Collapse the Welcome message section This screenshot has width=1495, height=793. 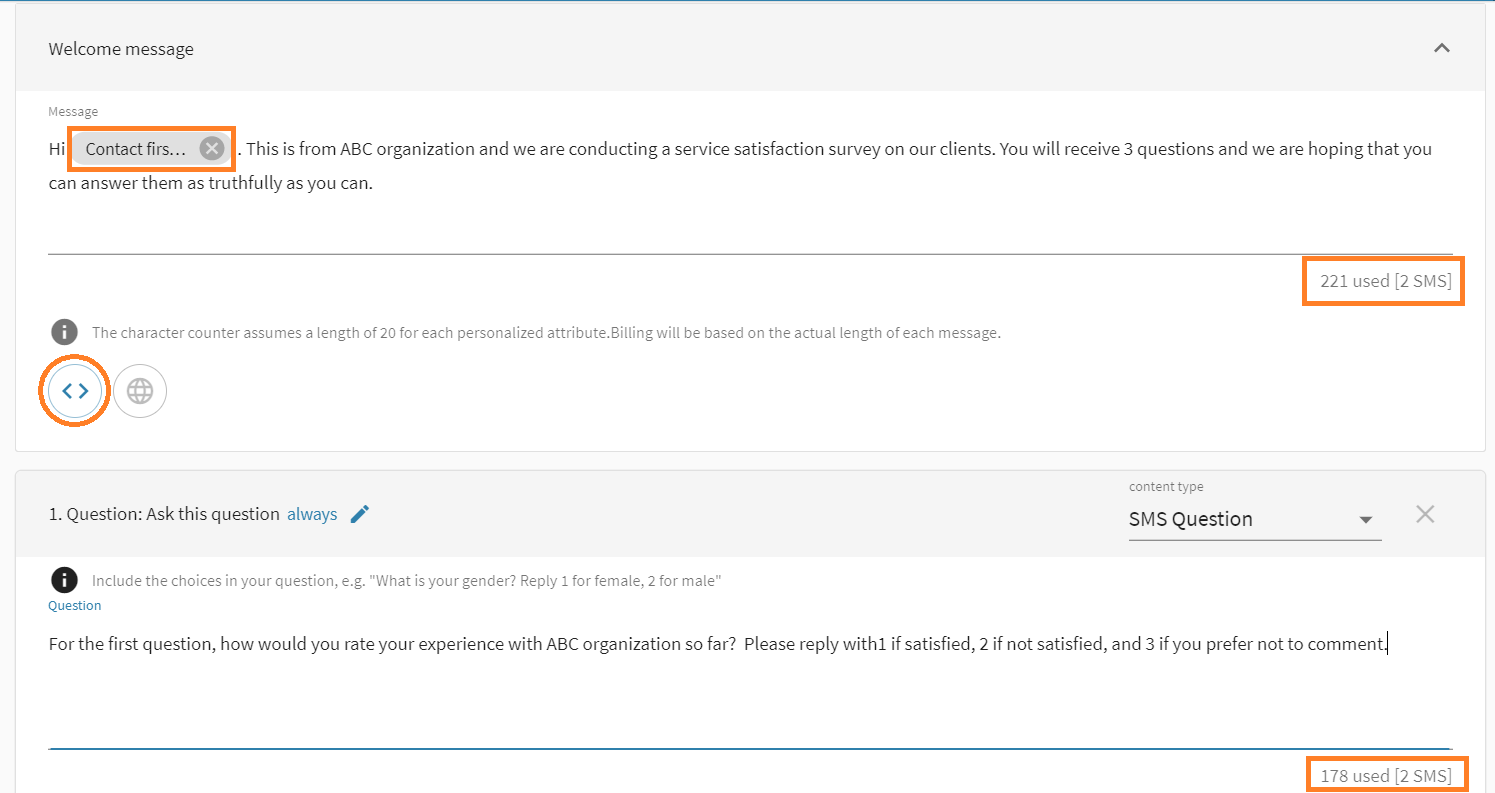click(x=1442, y=47)
